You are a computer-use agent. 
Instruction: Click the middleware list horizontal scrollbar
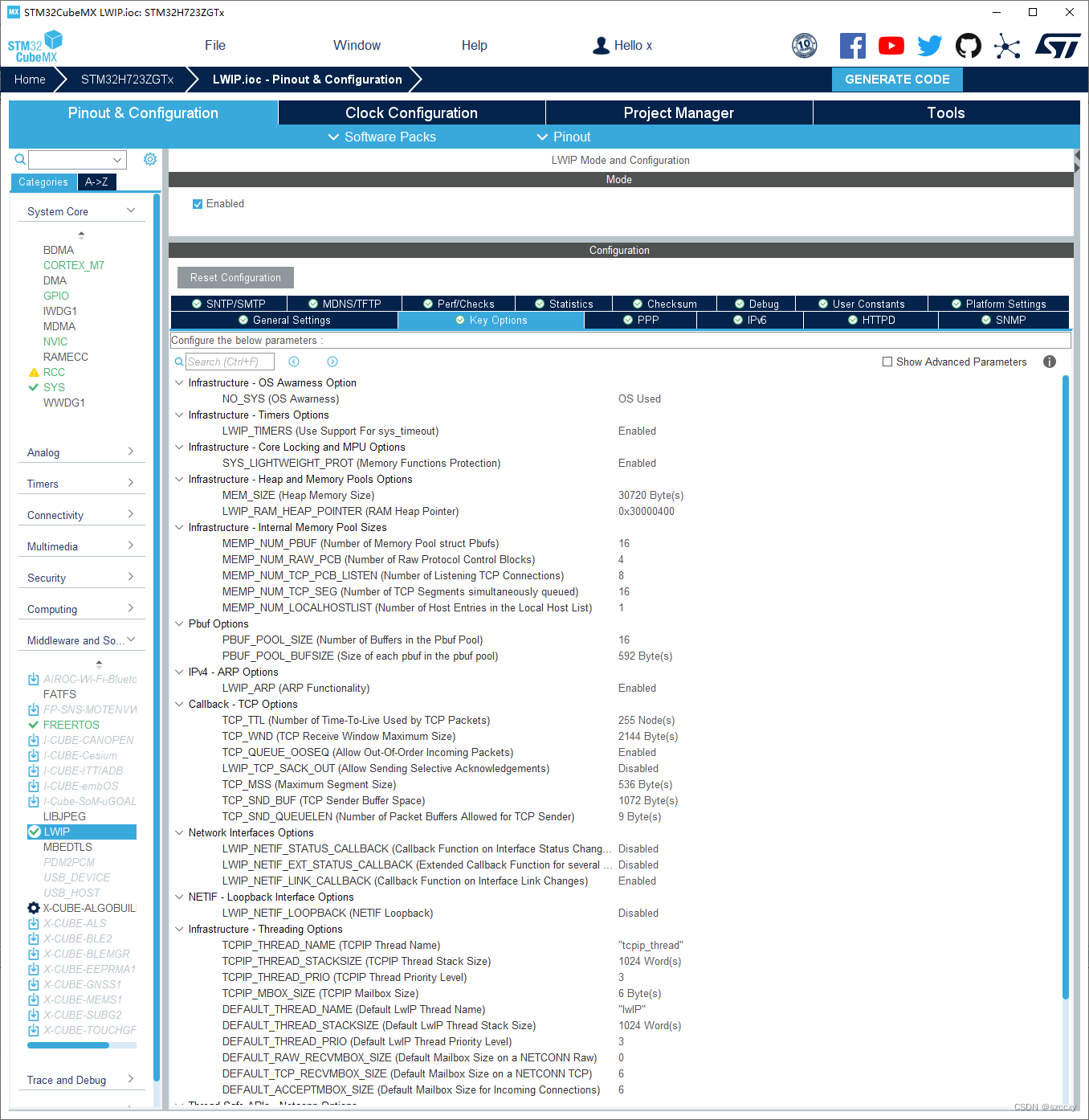(68, 1045)
